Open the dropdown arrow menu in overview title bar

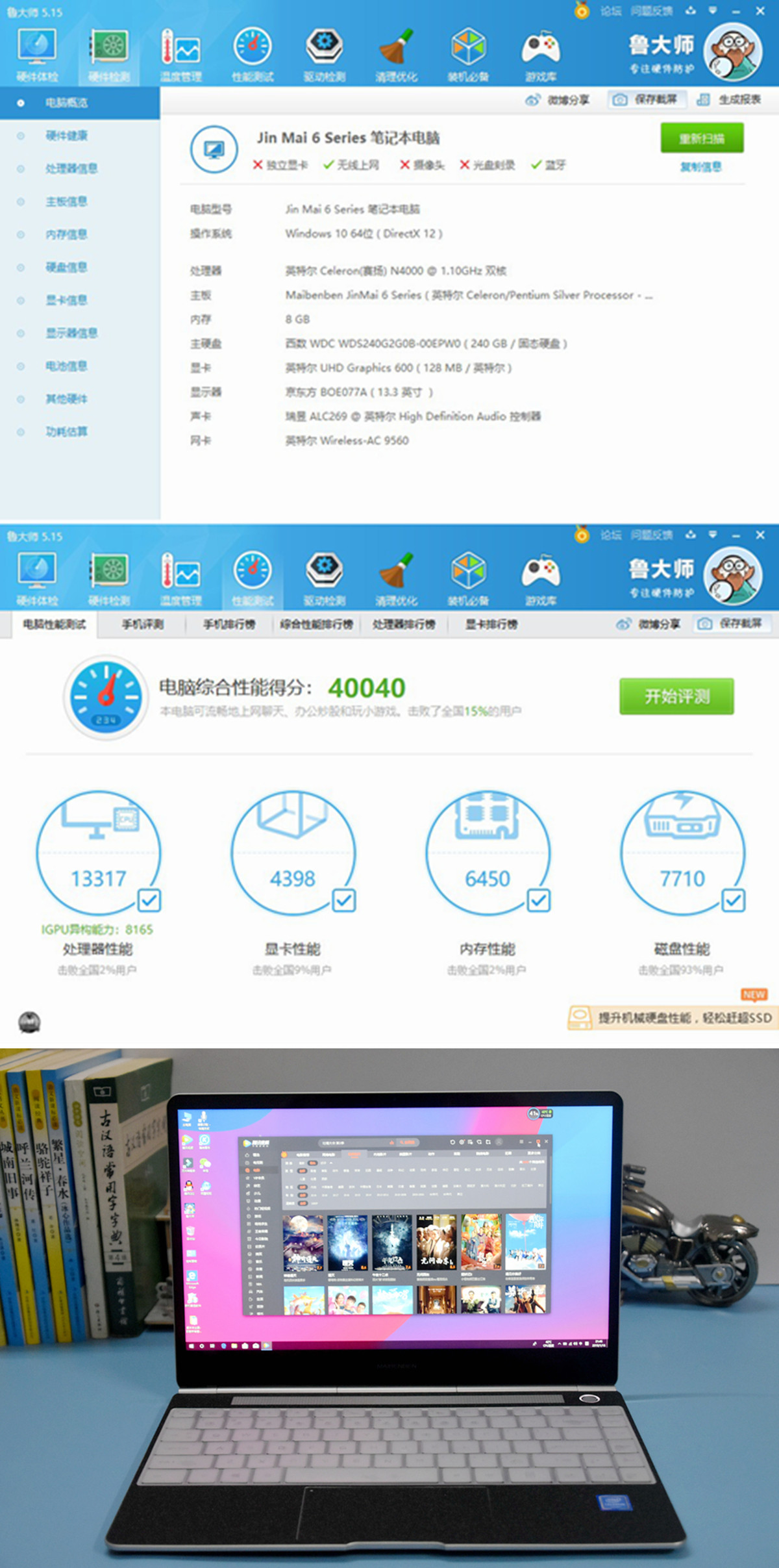[x=713, y=10]
